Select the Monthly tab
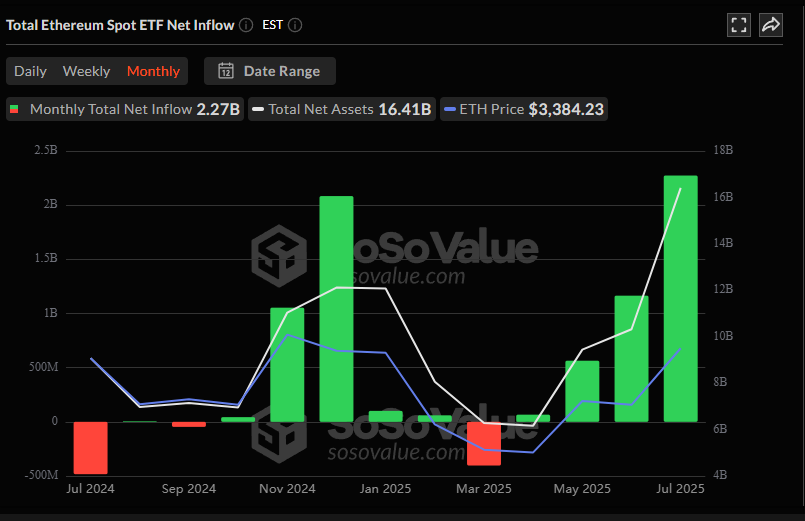Viewport: 805px width, 521px height. (x=154, y=71)
